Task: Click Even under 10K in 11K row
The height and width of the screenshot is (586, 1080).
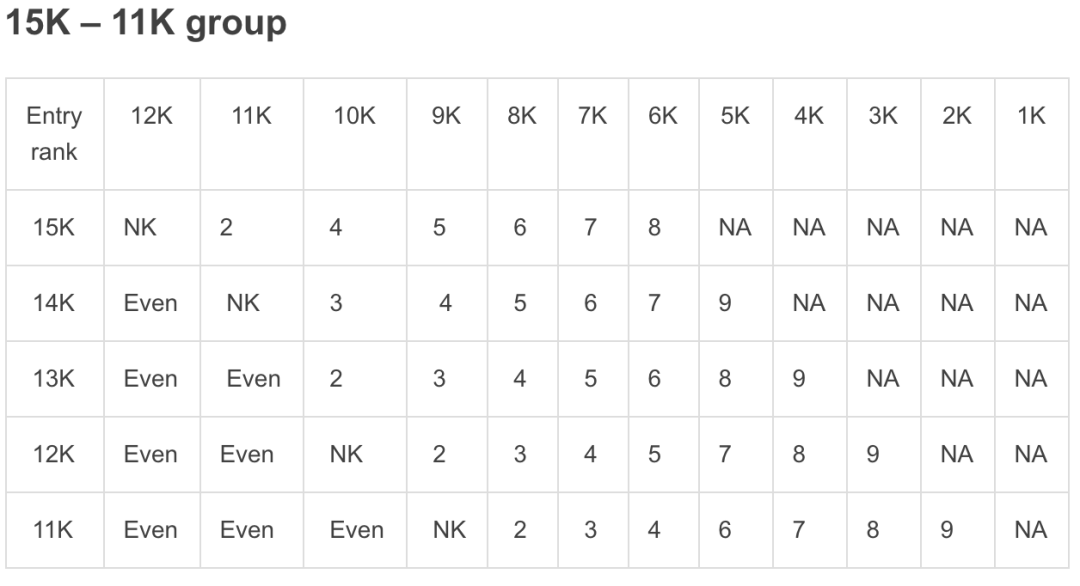Action: pos(356,530)
